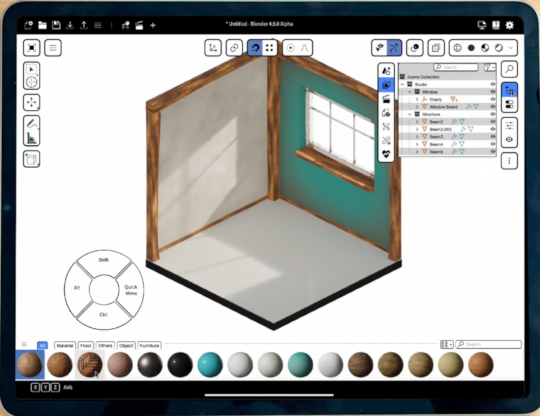Hide the Window collection via eye icon
Viewport: 540px width, 416px height.
point(492,92)
